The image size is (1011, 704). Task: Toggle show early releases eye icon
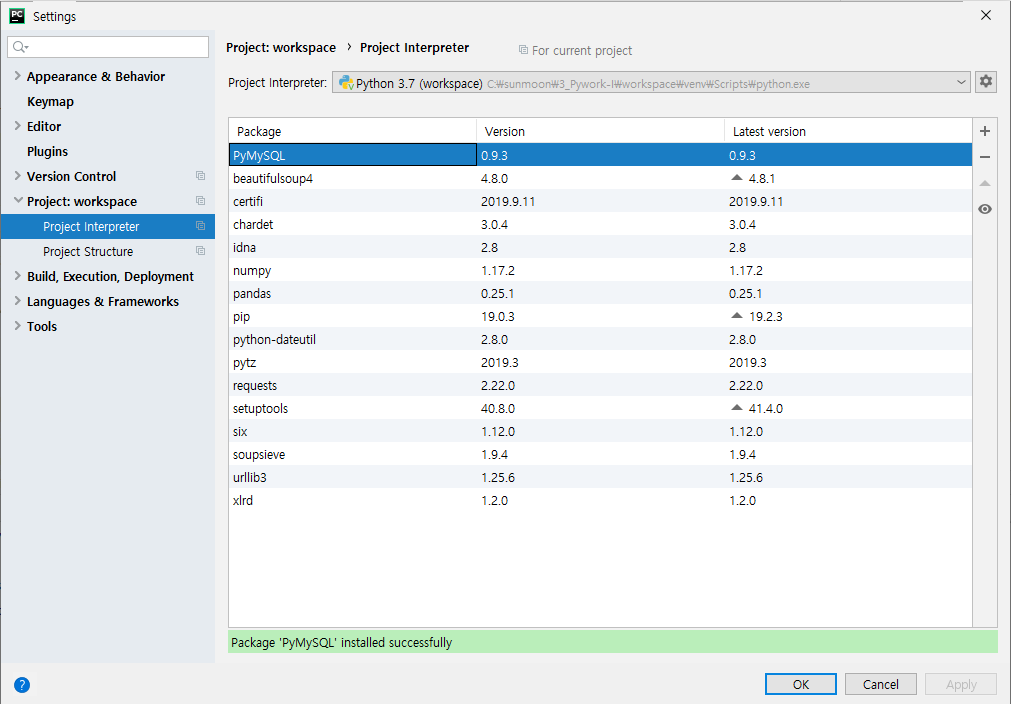point(985,209)
